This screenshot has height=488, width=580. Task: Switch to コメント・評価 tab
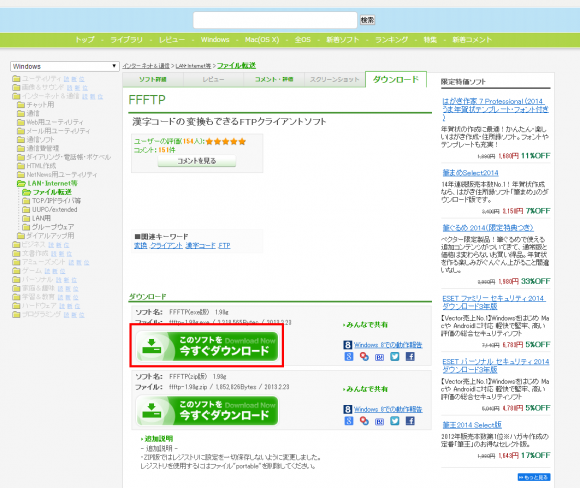[x=274, y=80]
